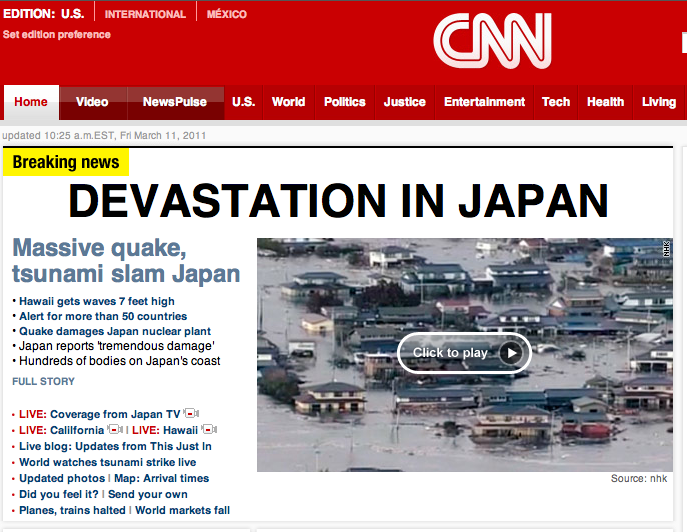Screen dimensions: 687x532
Task: Click the updated 10:25 a.m. EST timestamp
Action: 104,135
